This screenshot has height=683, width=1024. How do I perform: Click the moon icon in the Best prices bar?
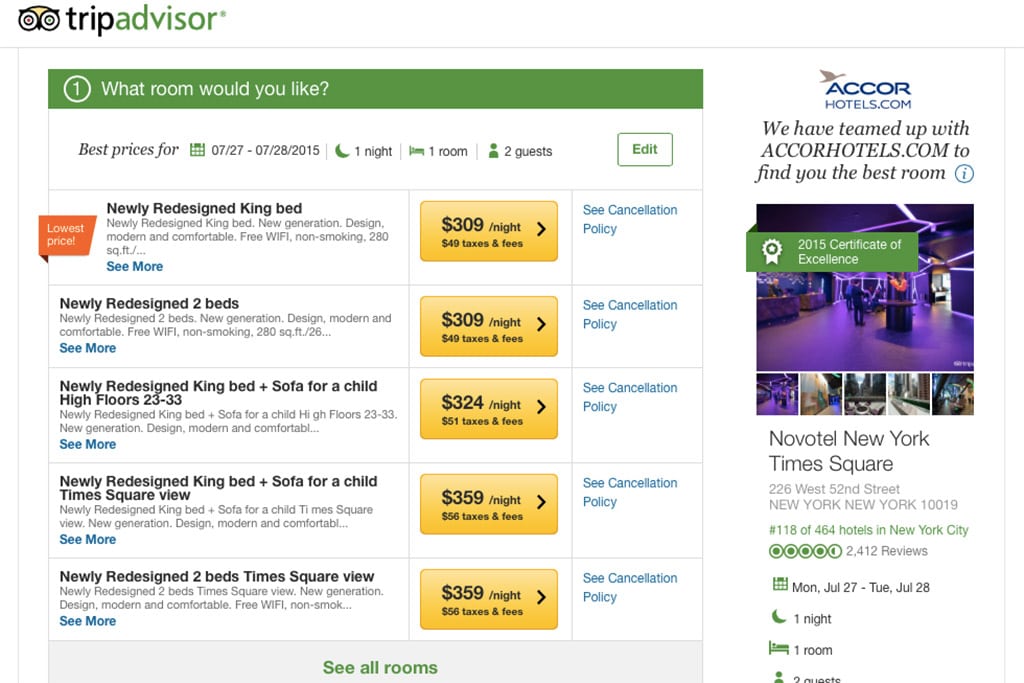(342, 151)
